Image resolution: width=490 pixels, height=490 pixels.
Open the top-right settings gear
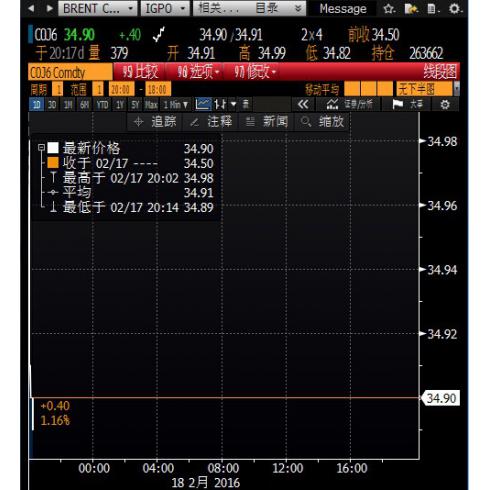pos(455,8)
